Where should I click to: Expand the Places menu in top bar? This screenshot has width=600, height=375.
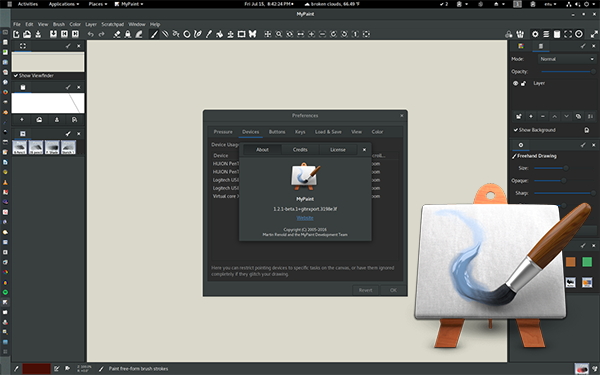coord(98,4)
